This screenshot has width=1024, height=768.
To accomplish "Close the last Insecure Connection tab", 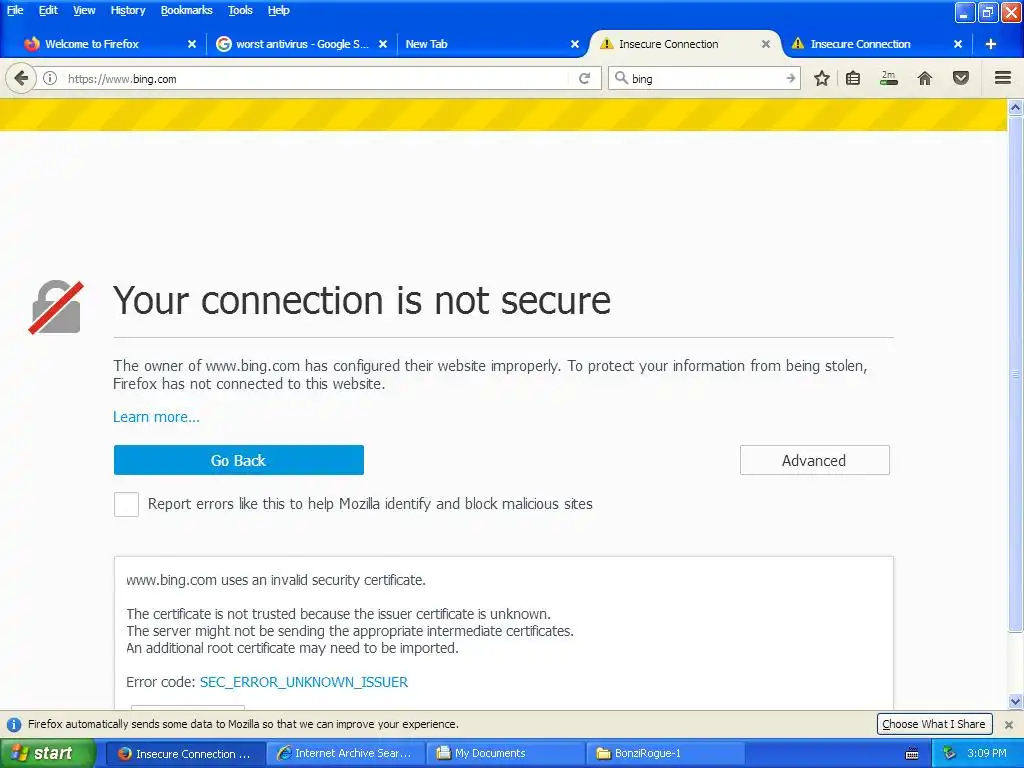I will tap(958, 44).
